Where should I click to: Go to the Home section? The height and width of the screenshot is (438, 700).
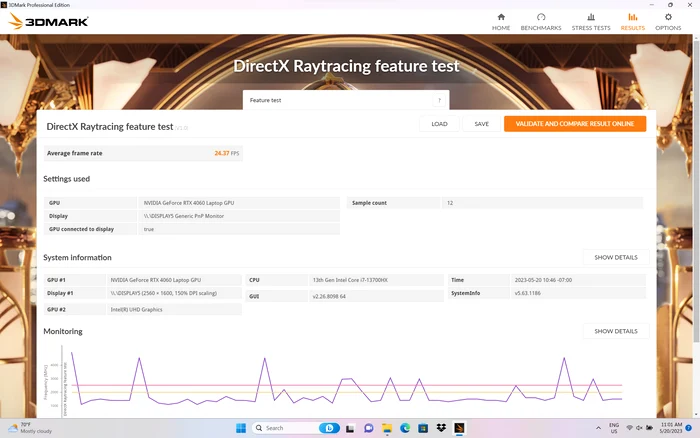tap(501, 21)
